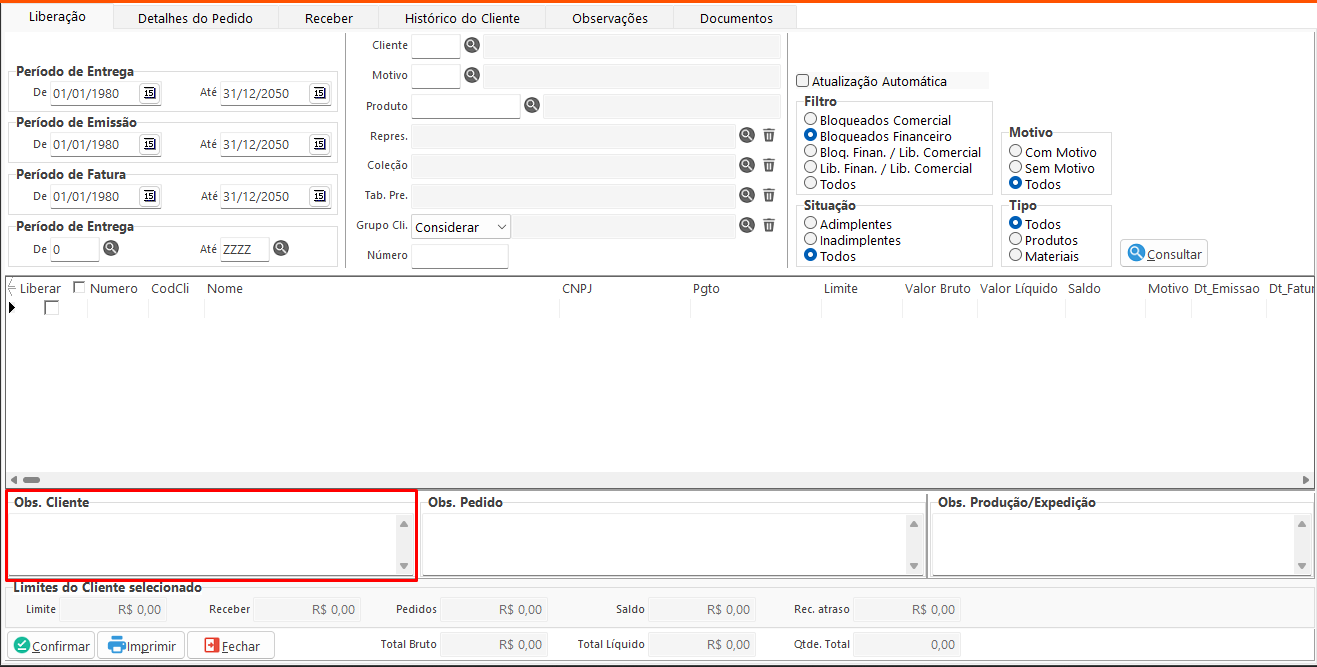Delete Tab. Pre. selection using trash icon
Viewport: 1317px width, 667px height.
(x=769, y=196)
